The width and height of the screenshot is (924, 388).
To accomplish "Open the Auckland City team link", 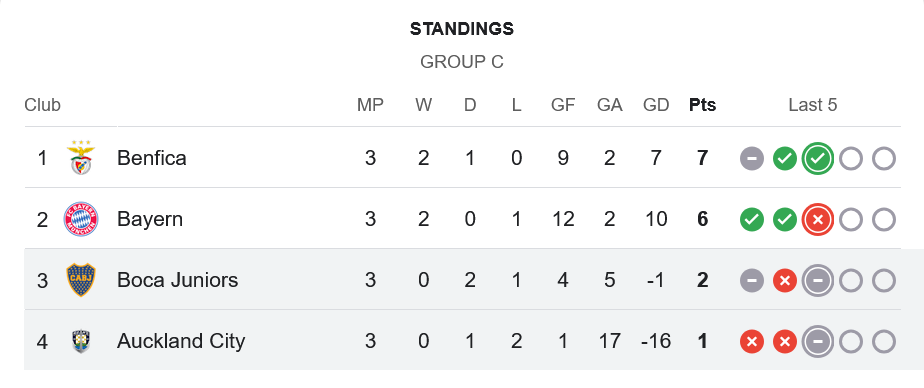I will pyautogui.click(x=181, y=341).
